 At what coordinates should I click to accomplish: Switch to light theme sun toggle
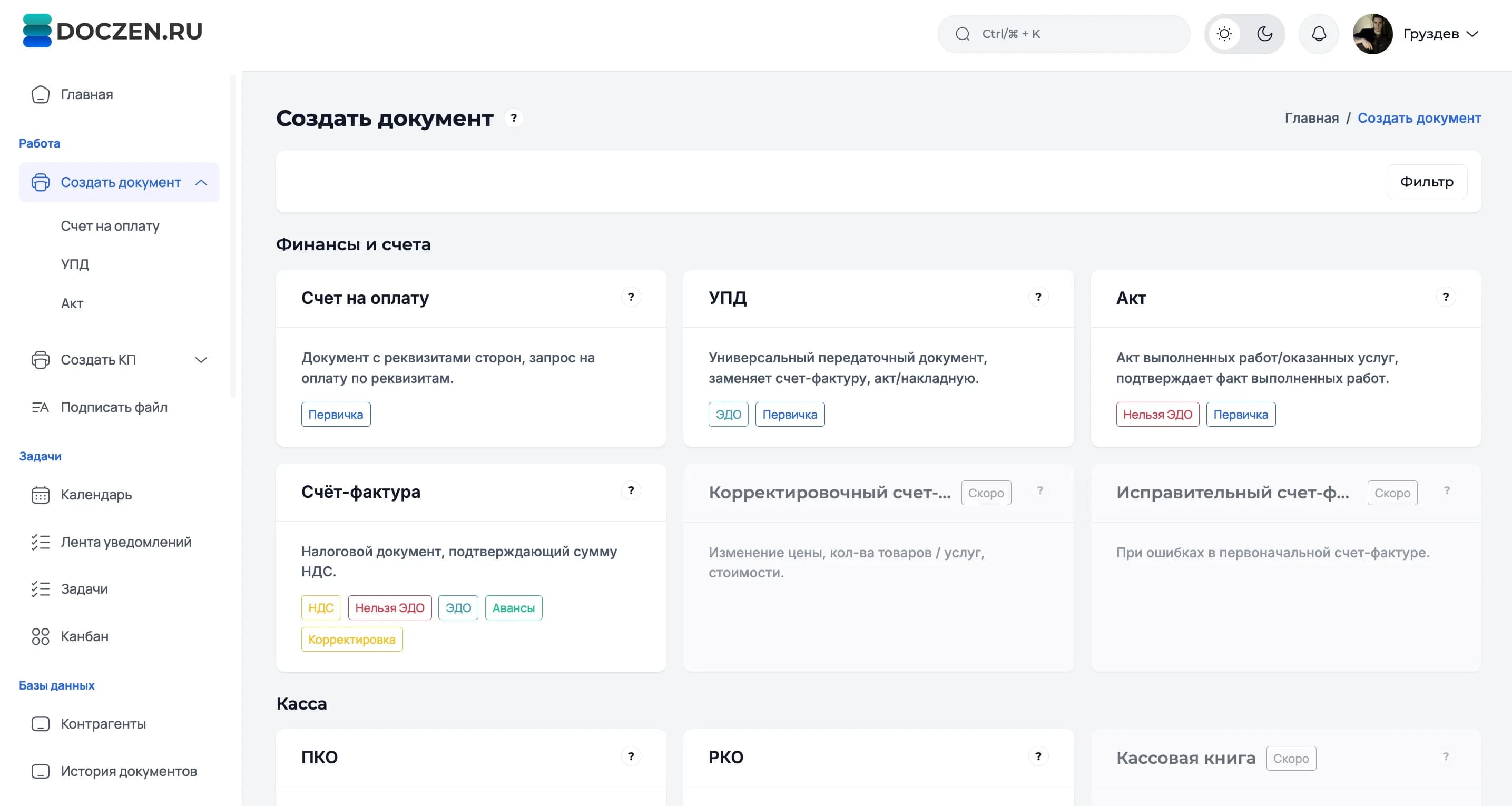click(1224, 34)
